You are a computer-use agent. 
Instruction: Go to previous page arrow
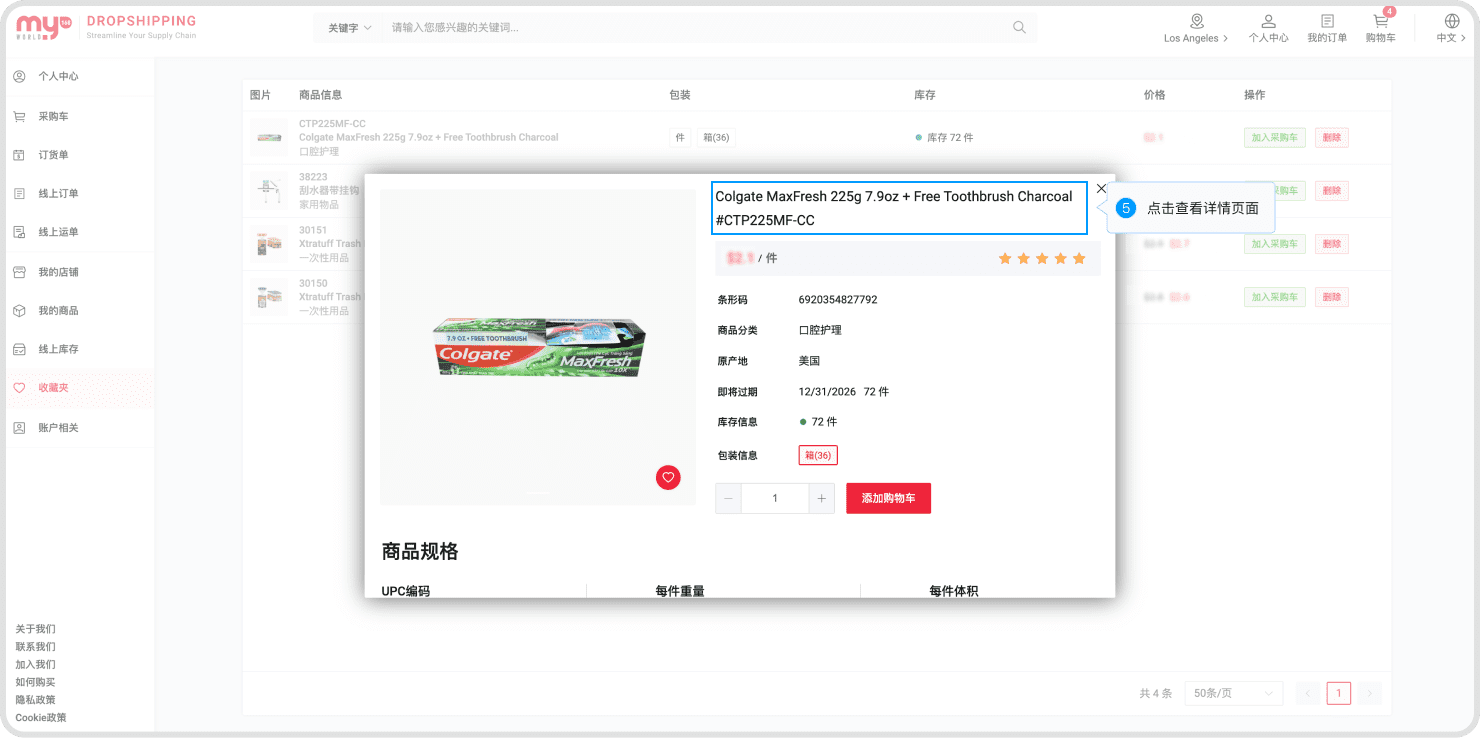click(x=1308, y=693)
